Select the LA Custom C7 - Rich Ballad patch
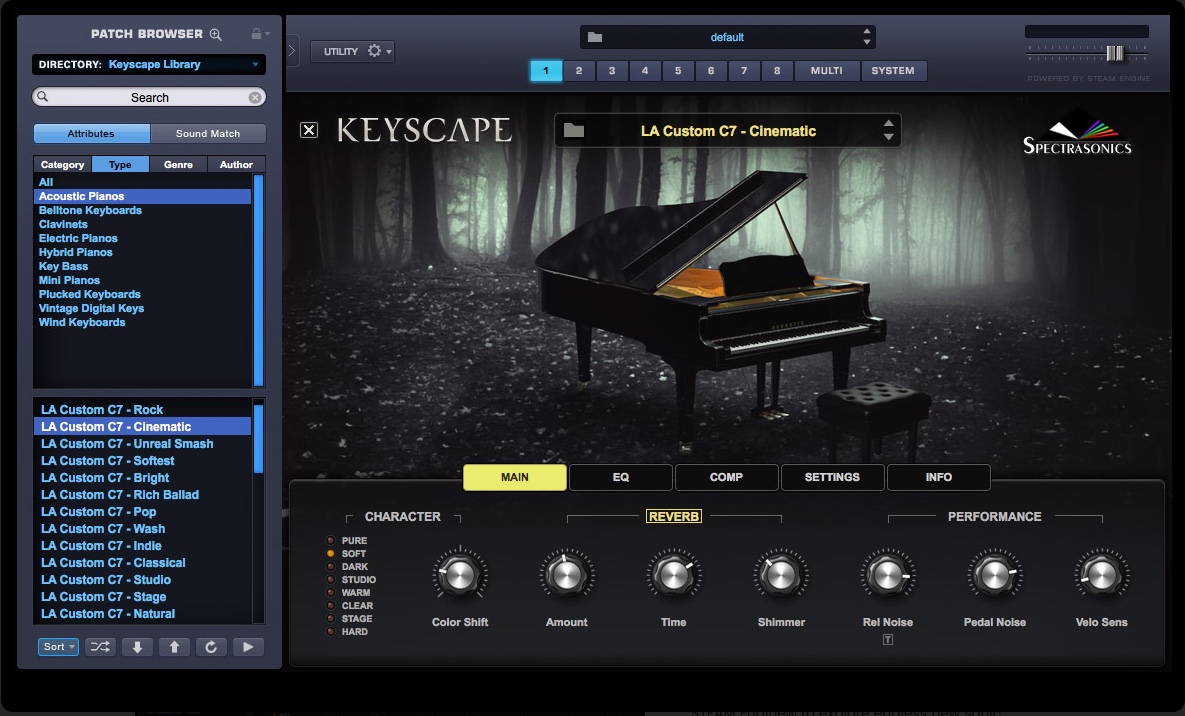The width and height of the screenshot is (1185, 716). [120, 495]
